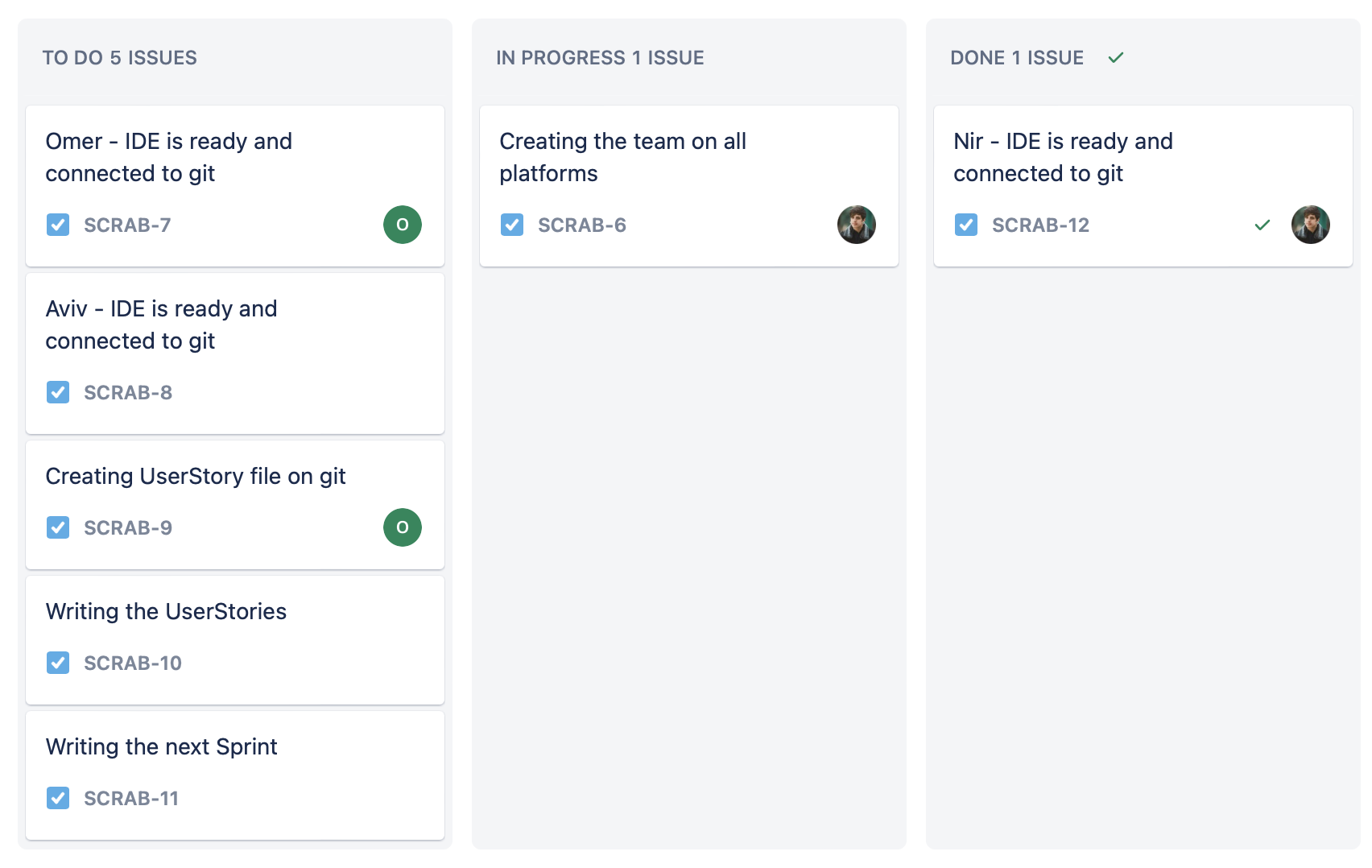1372x868 pixels.
Task: Click green O avatar on SCRAB-9 card
Action: point(403,527)
